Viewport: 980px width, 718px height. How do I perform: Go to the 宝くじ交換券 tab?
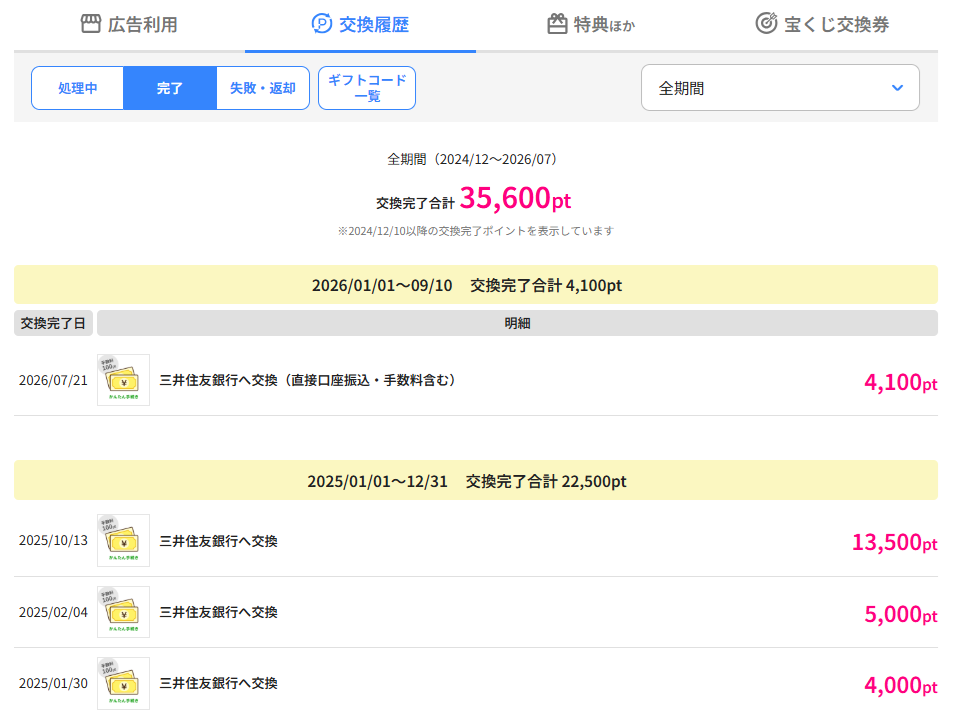pyautogui.click(x=822, y=25)
